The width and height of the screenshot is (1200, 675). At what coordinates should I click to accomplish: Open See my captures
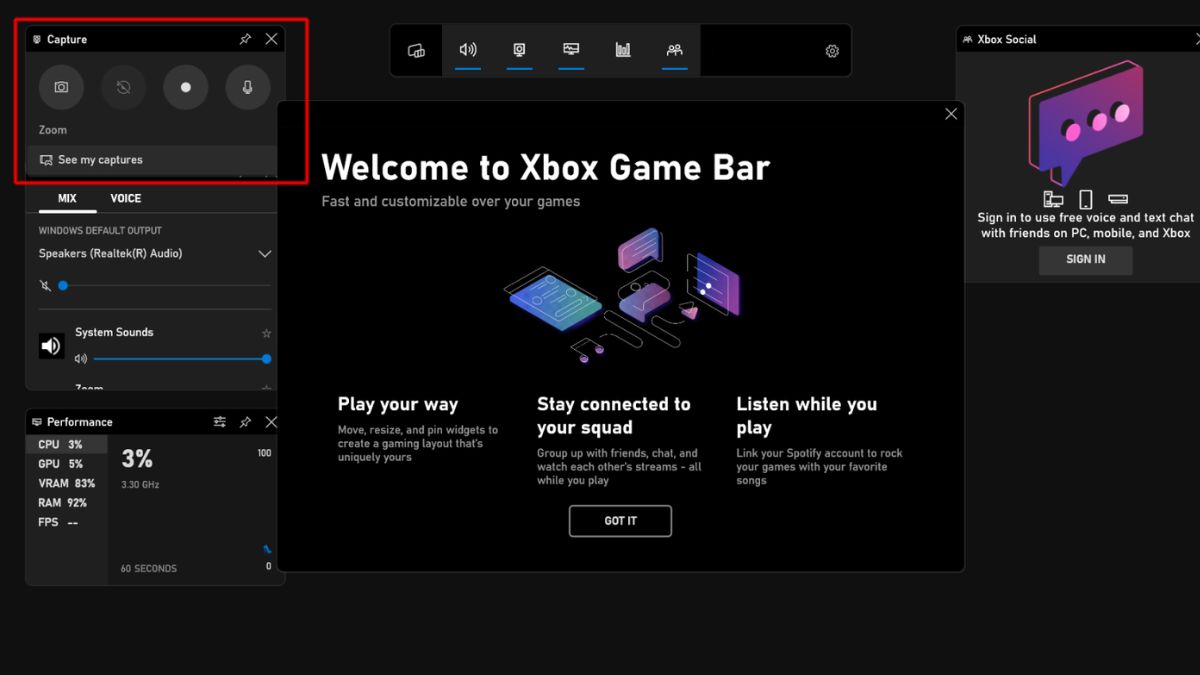151,160
